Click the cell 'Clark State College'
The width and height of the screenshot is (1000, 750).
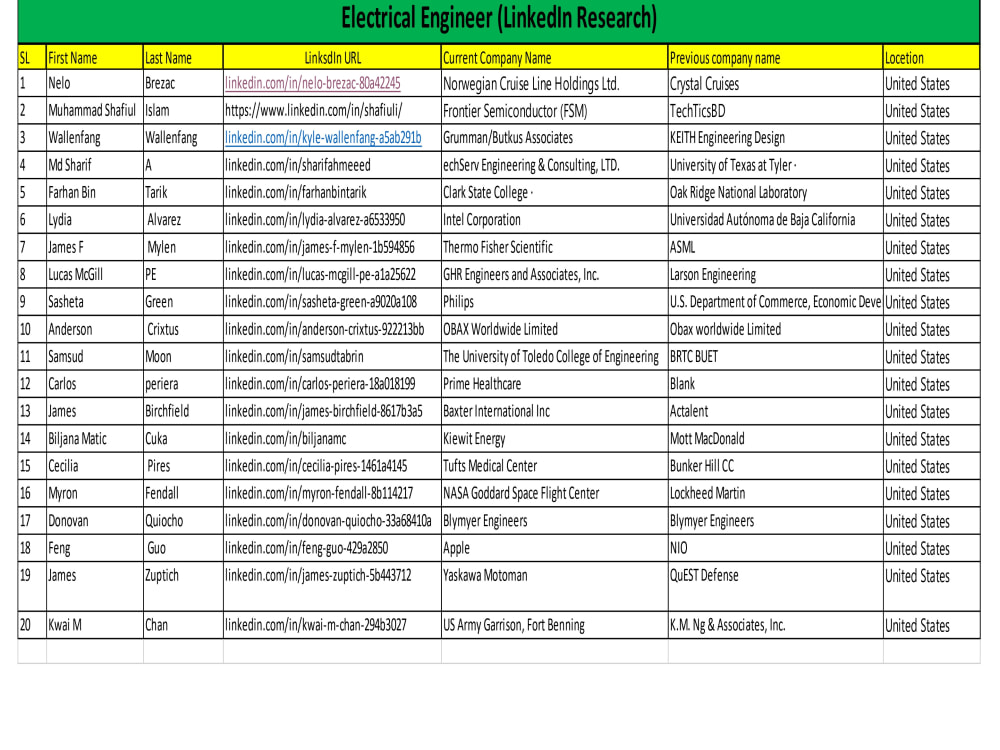pyautogui.click(x=554, y=193)
